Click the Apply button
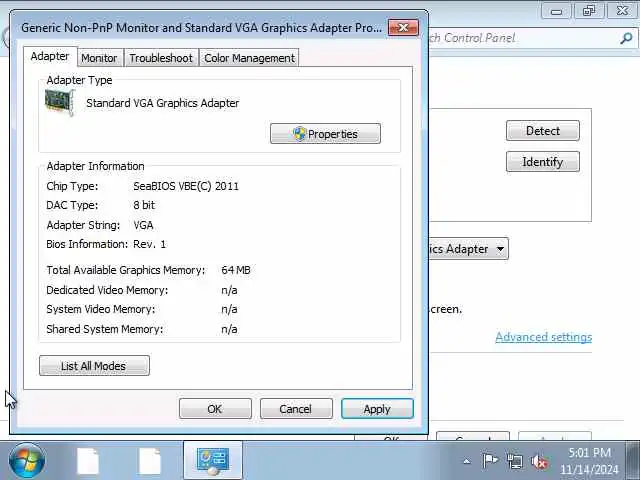640x480 pixels. tap(377, 409)
